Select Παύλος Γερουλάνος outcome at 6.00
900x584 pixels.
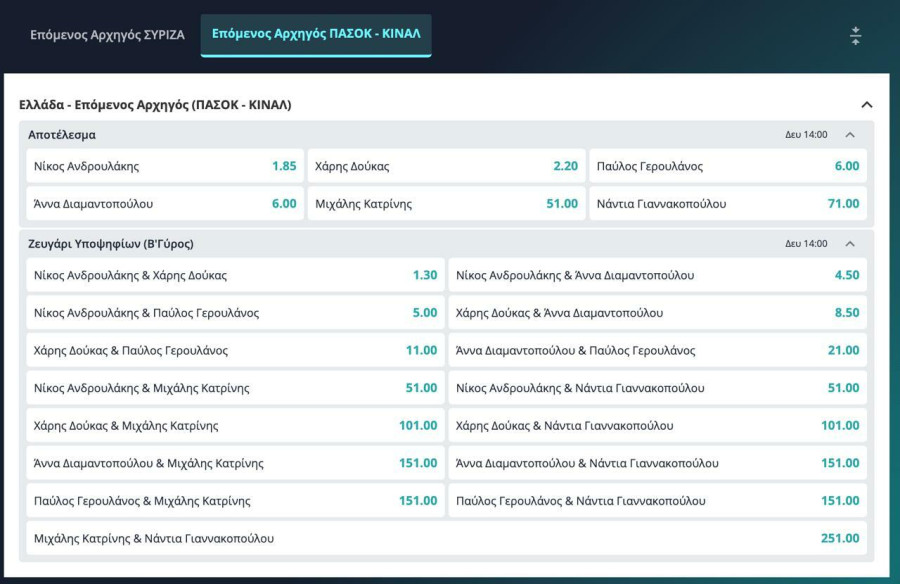coord(727,166)
